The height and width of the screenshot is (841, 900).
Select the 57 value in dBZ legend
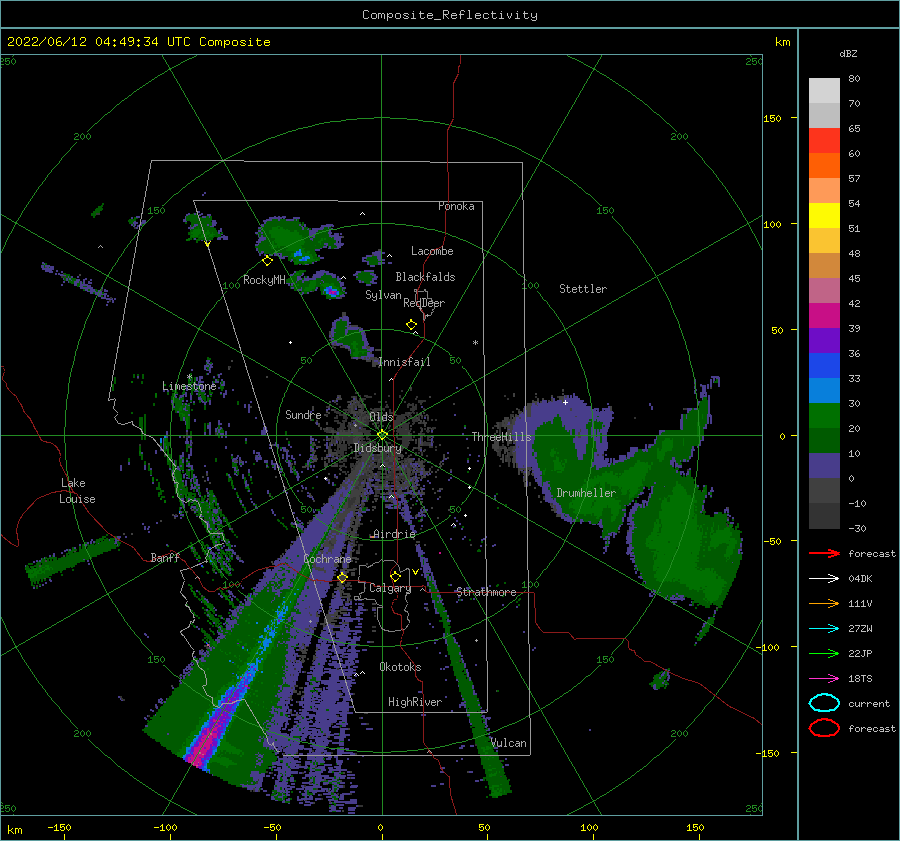click(x=854, y=179)
